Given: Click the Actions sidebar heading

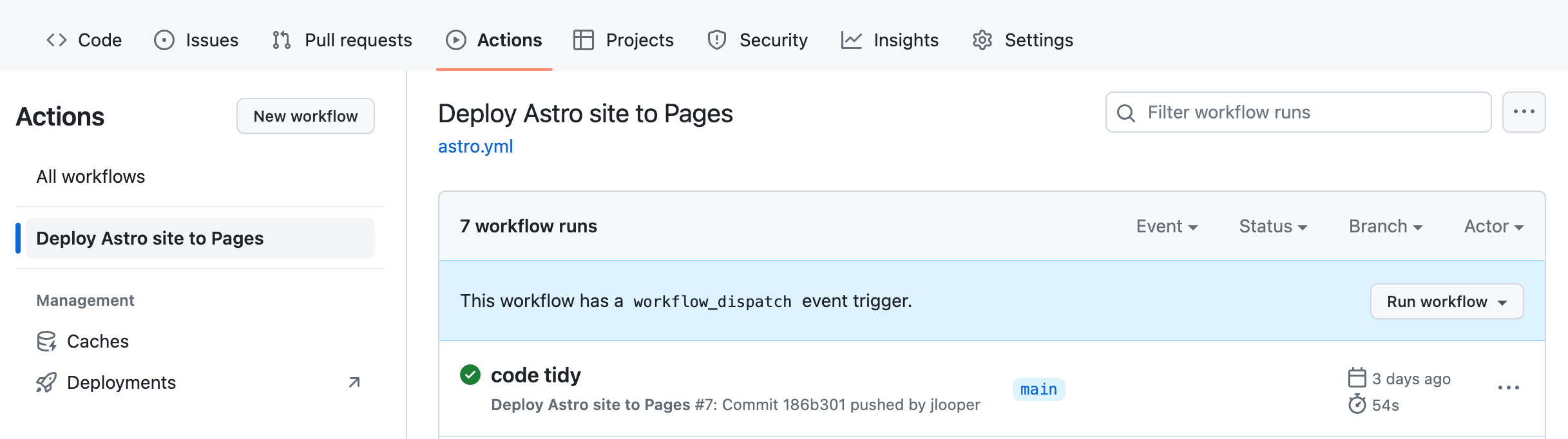Looking at the screenshot, I should coord(60,117).
